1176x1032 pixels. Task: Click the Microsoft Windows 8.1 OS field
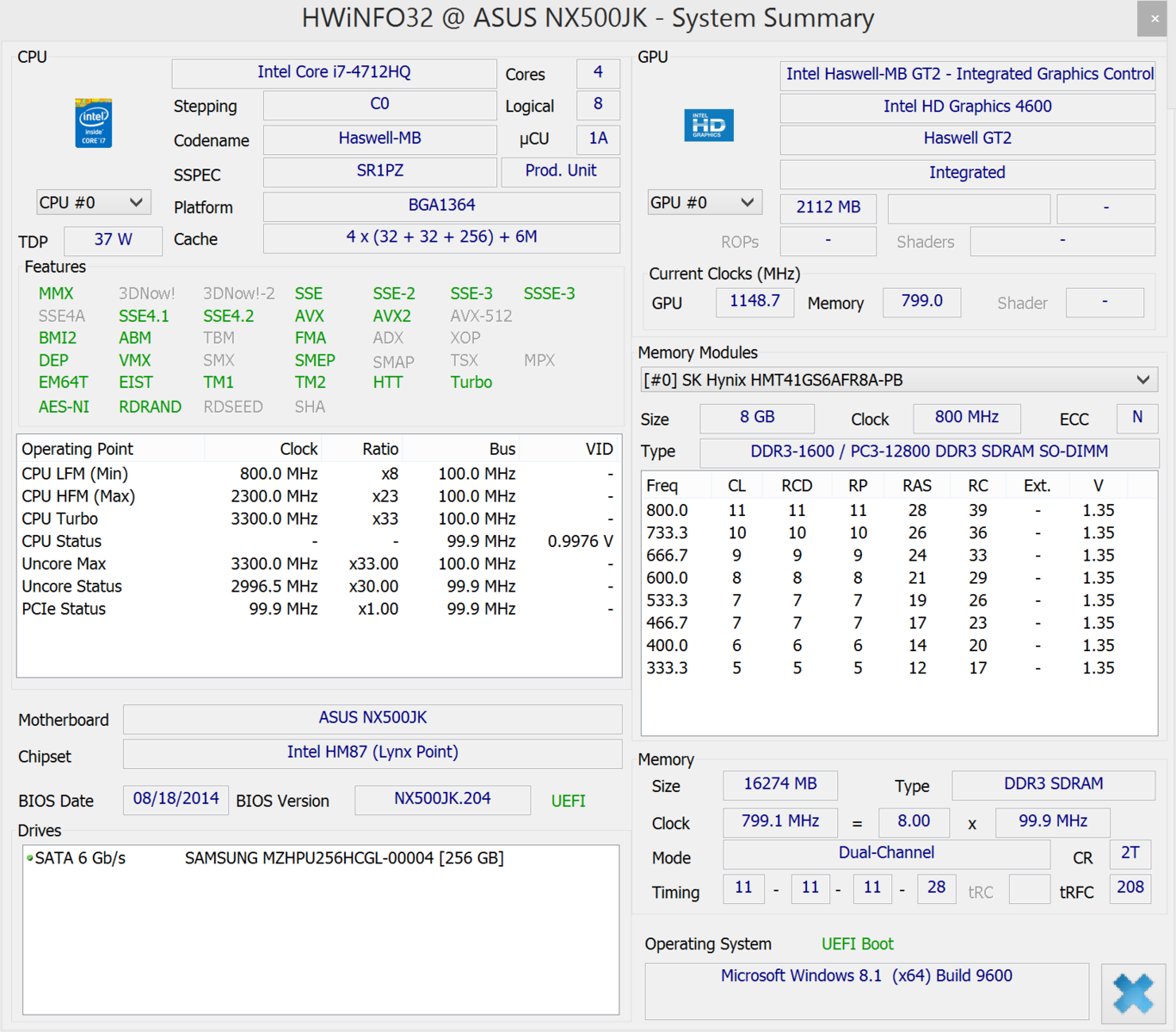pos(866,977)
